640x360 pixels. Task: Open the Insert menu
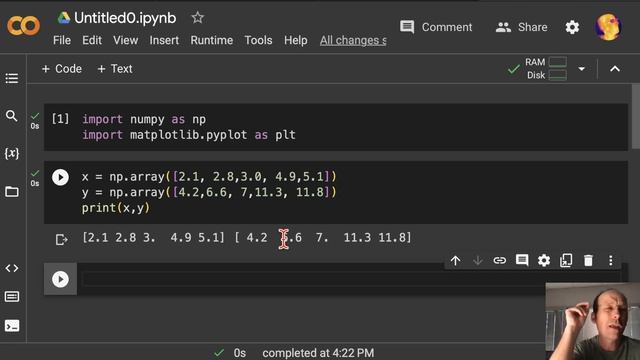coord(164,40)
